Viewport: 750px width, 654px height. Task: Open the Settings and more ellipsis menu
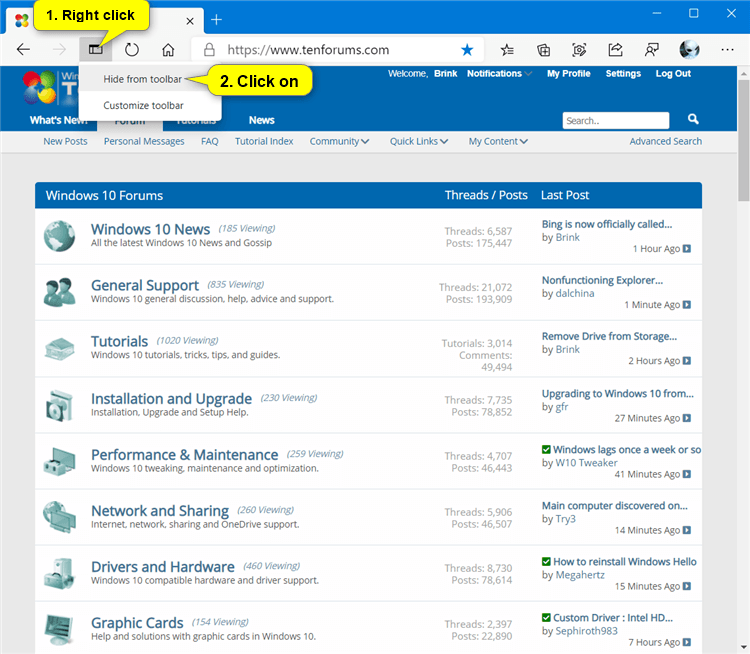[727, 49]
